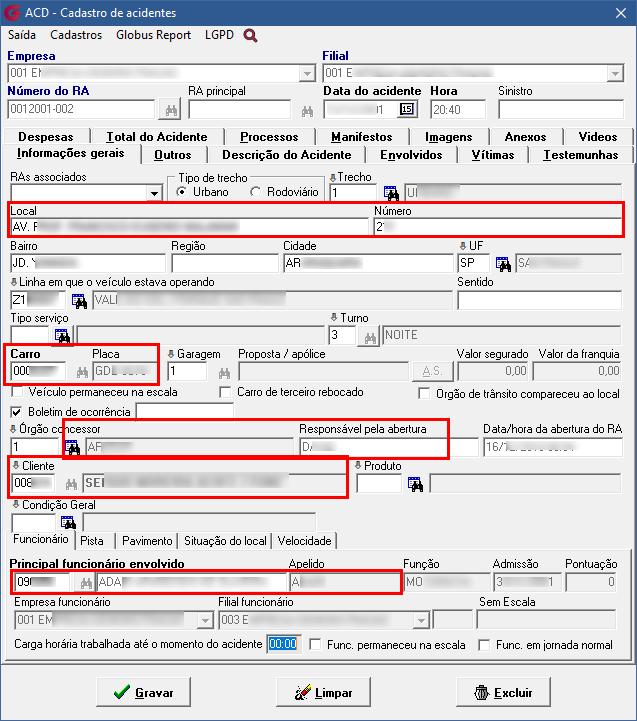
Task: Click binoculars icon beside RA principal field
Action: tap(307, 111)
